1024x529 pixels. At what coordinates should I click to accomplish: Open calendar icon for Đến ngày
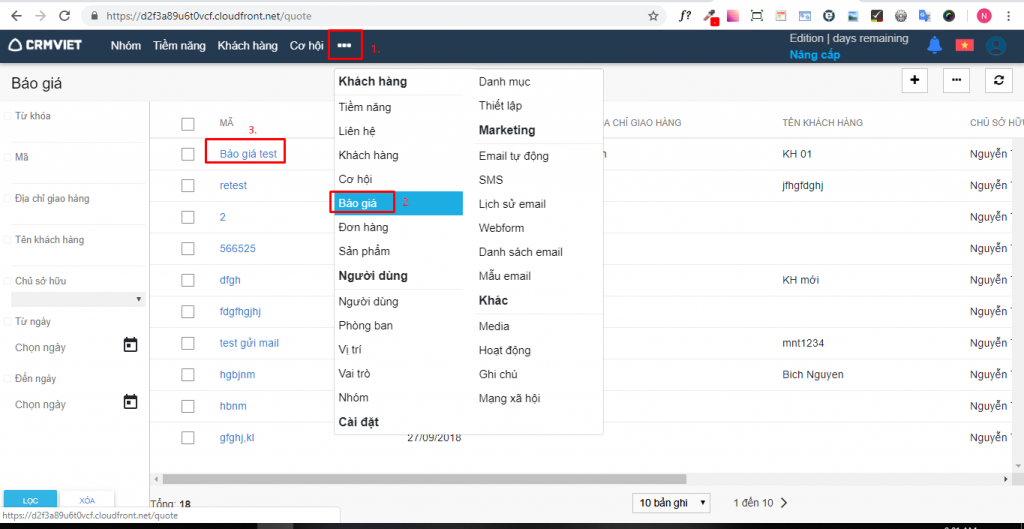(130, 402)
